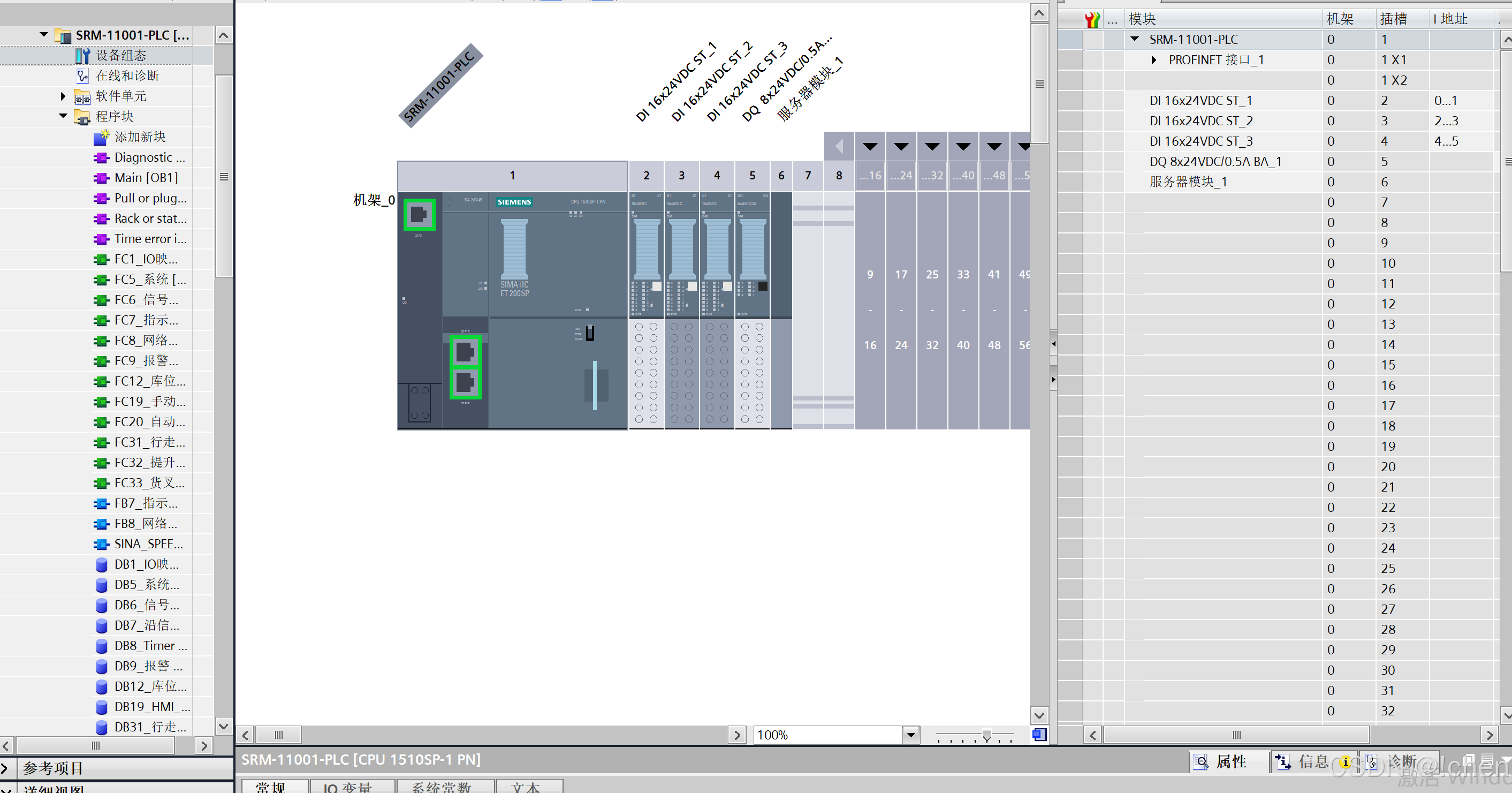Open the 参考项目 reference projects panel

tap(53, 768)
